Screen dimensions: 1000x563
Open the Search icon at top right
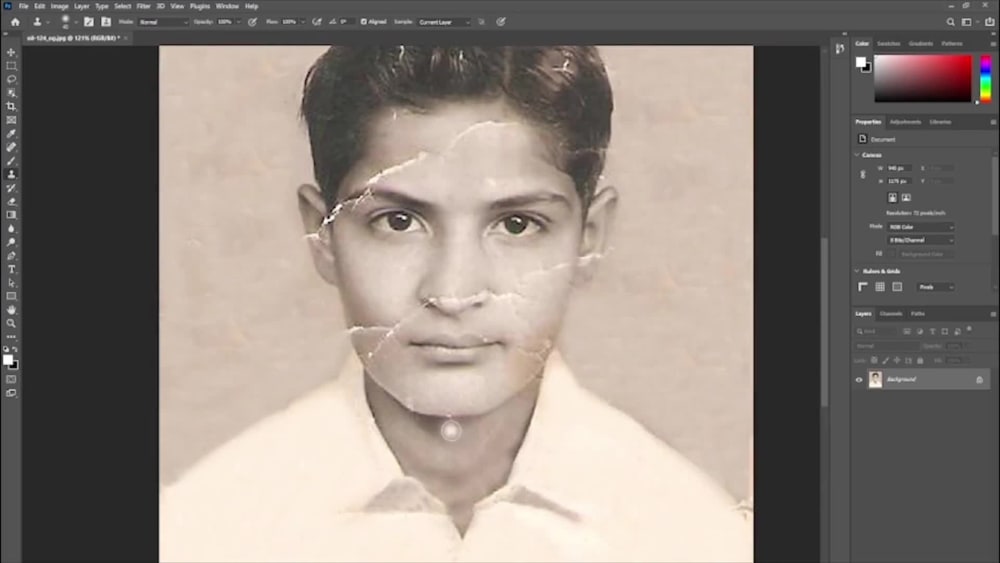tap(950, 22)
